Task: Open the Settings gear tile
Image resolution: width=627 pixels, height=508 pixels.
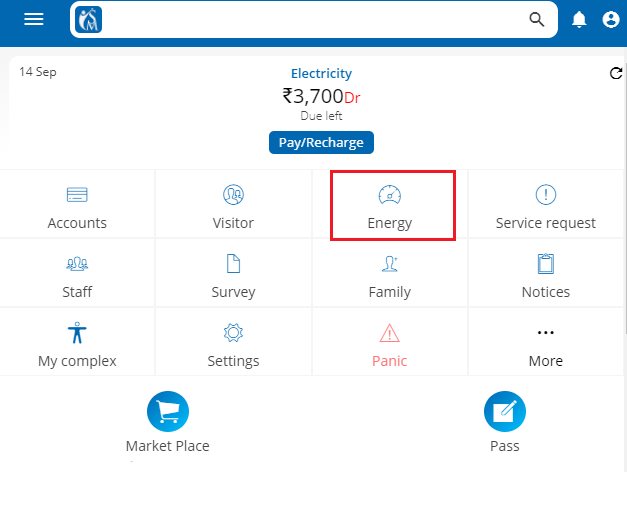Action: (233, 342)
